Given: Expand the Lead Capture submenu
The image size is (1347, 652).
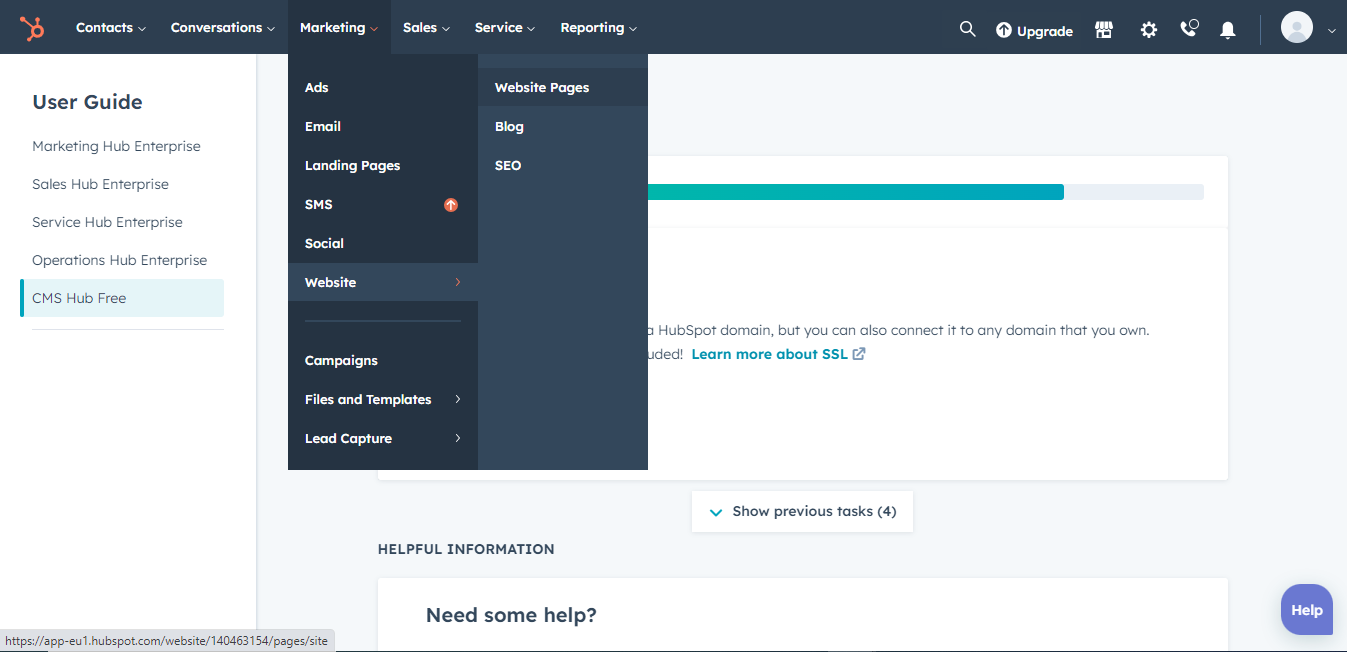Looking at the screenshot, I should [x=383, y=438].
